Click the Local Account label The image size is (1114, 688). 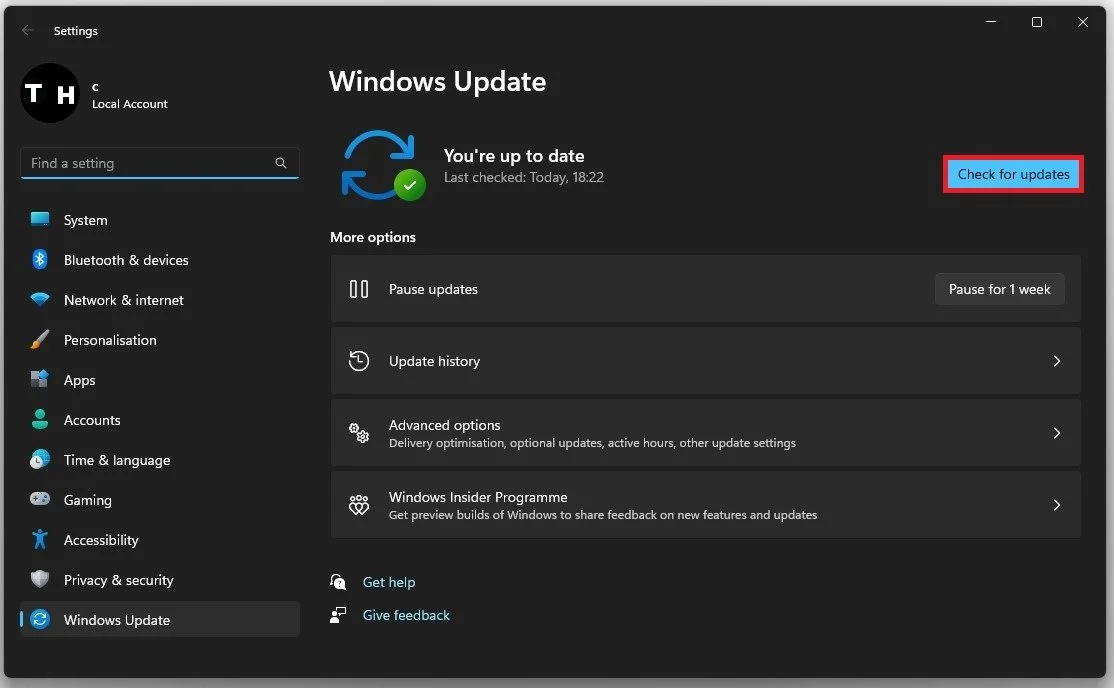pyautogui.click(x=129, y=104)
